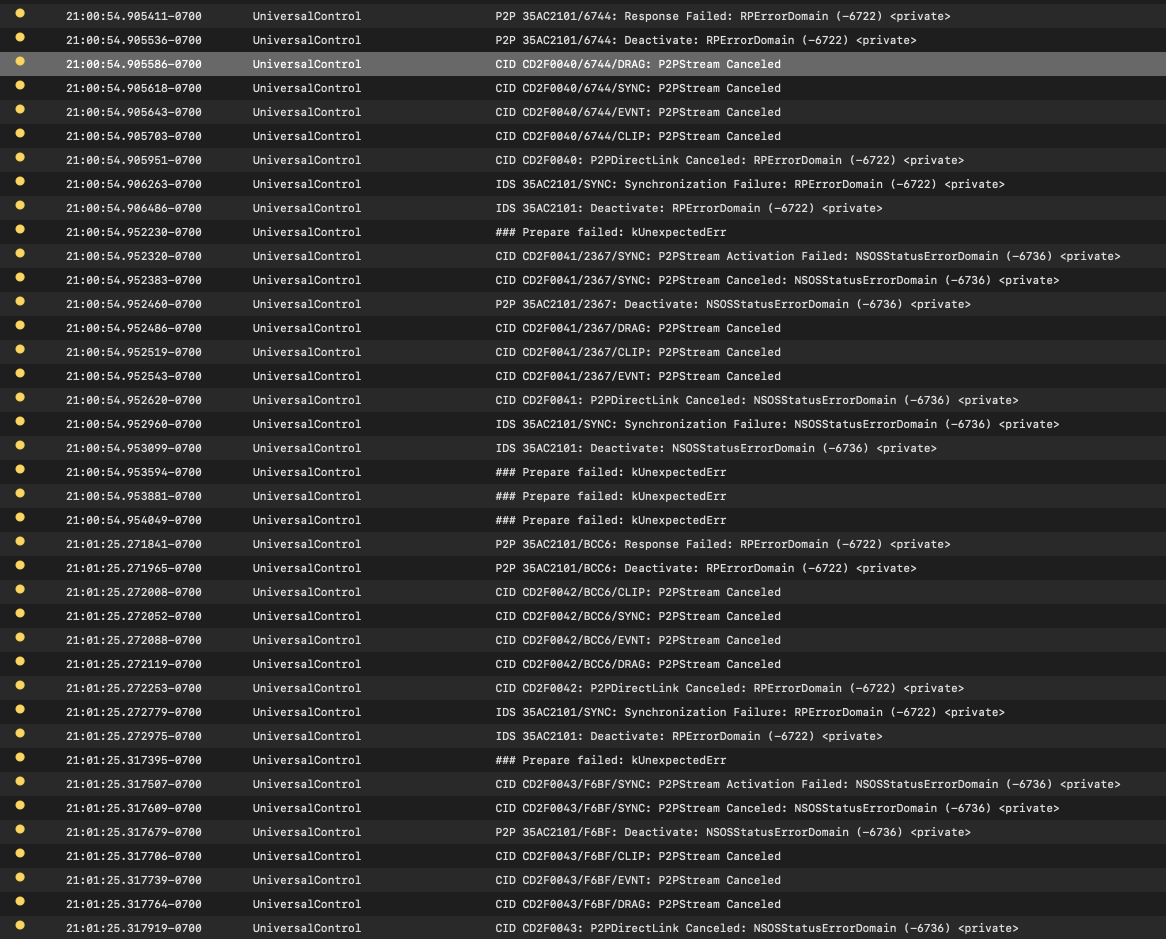Screen dimensions: 1166x939
Task: Select P2P 35AC2101/2367 Deactivate message
Action: [732, 304]
